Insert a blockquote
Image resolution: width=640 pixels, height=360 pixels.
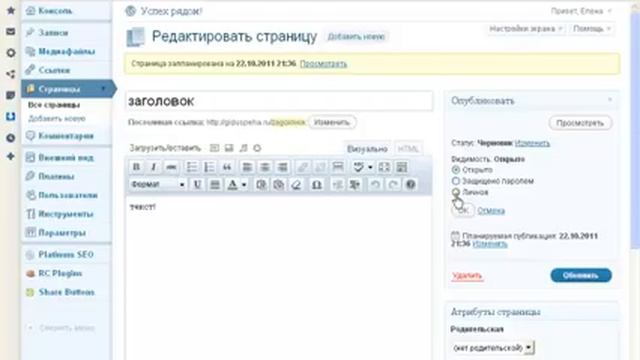coord(227,167)
